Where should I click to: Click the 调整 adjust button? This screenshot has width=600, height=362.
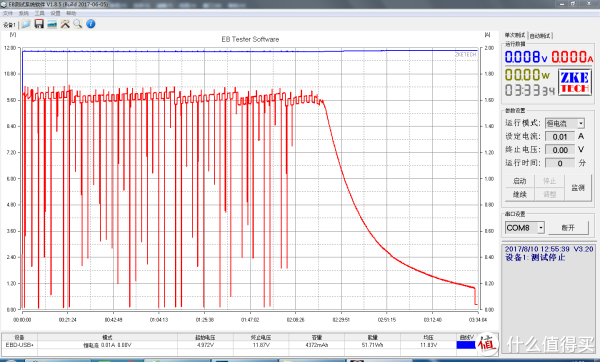point(549,194)
